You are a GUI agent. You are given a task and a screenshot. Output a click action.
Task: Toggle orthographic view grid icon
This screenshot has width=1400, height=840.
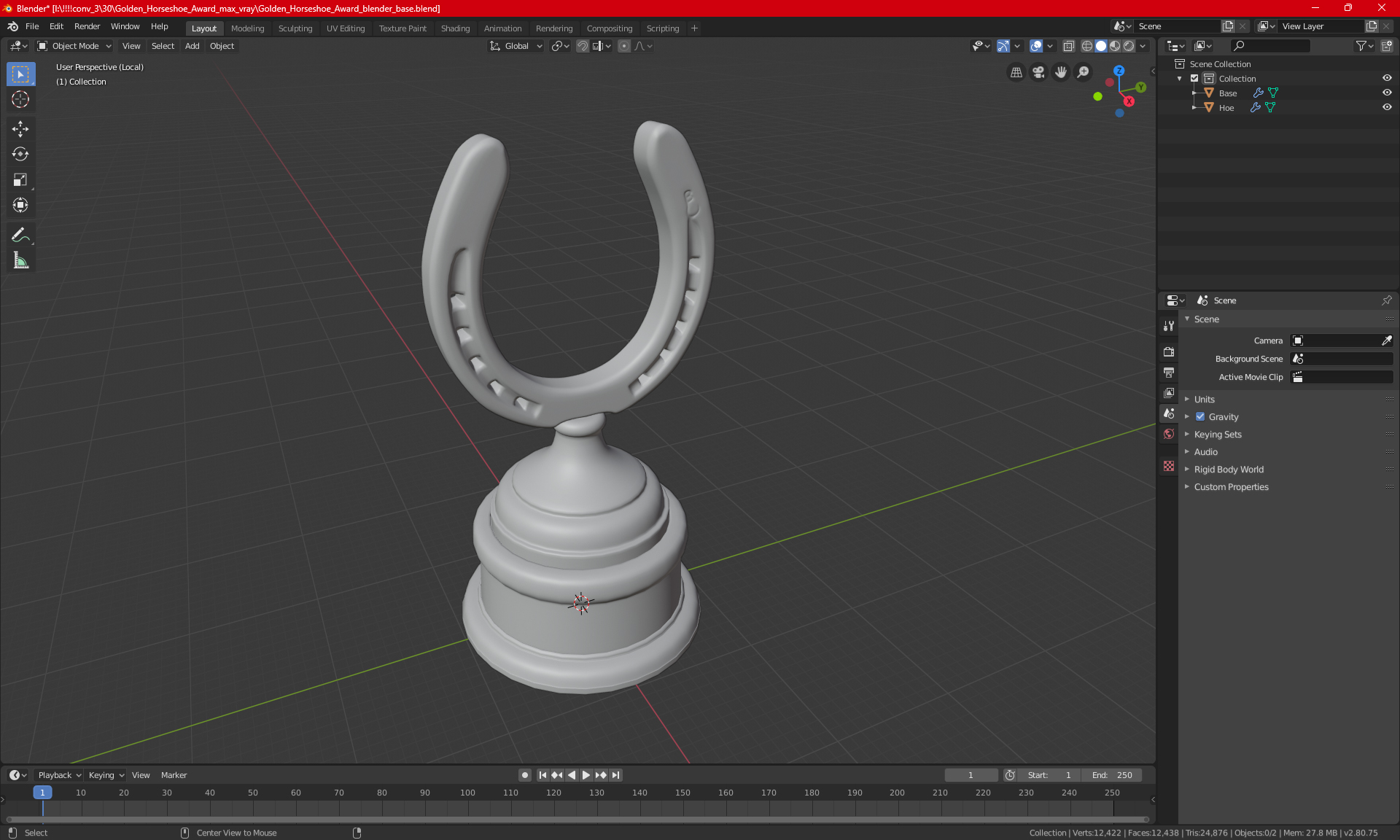[1016, 72]
